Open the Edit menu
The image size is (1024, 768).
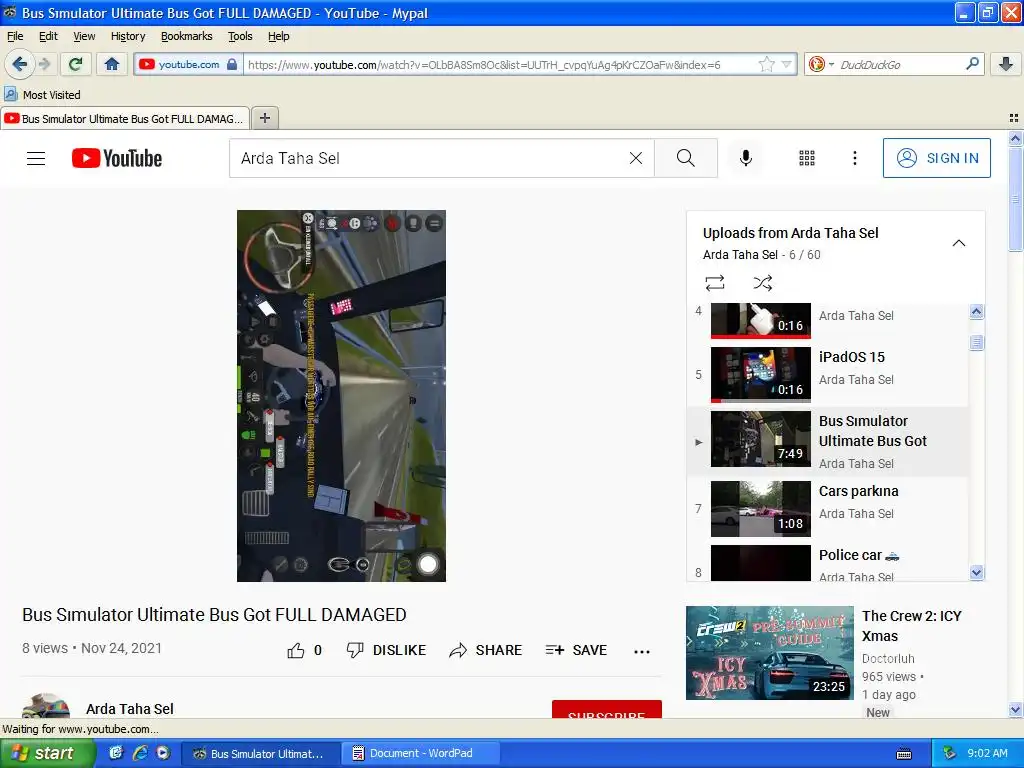pos(48,36)
